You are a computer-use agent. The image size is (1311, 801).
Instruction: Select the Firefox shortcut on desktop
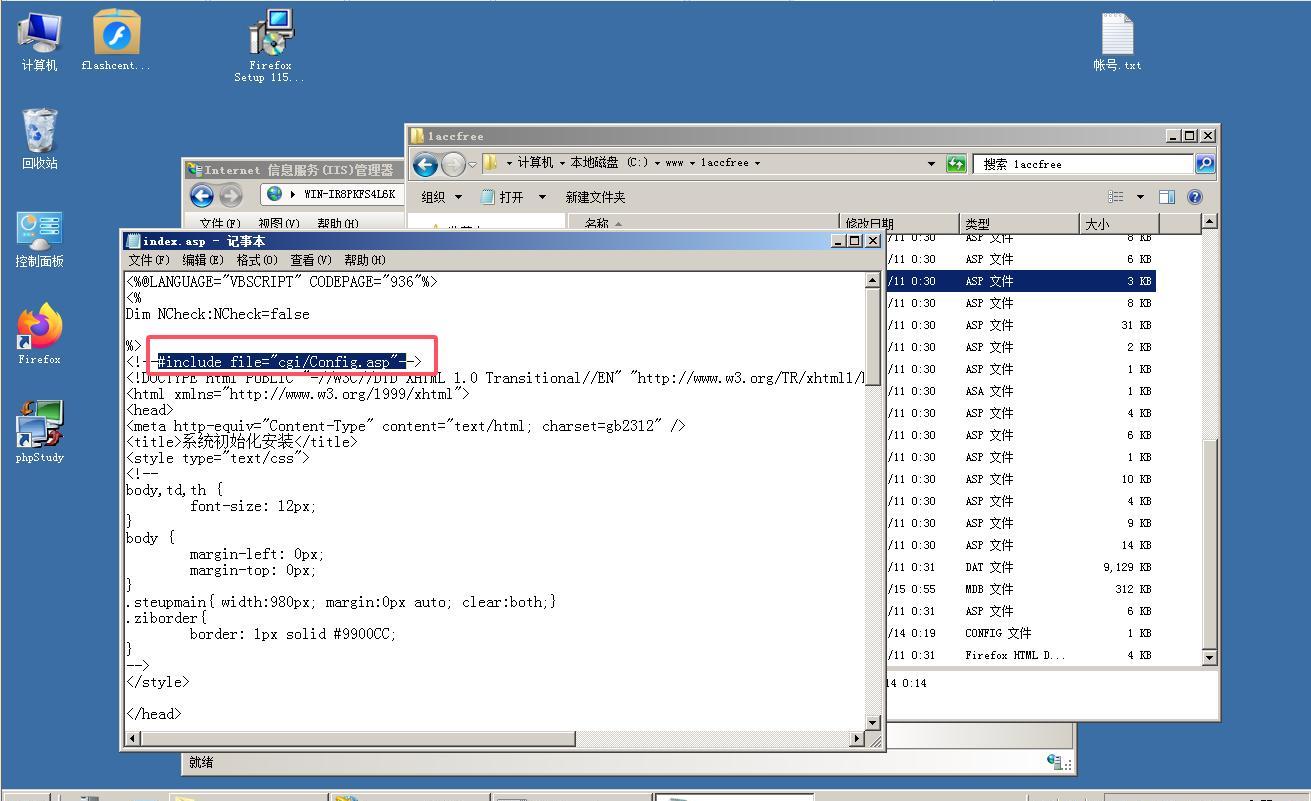pyautogui.click(x=39, y=335)
